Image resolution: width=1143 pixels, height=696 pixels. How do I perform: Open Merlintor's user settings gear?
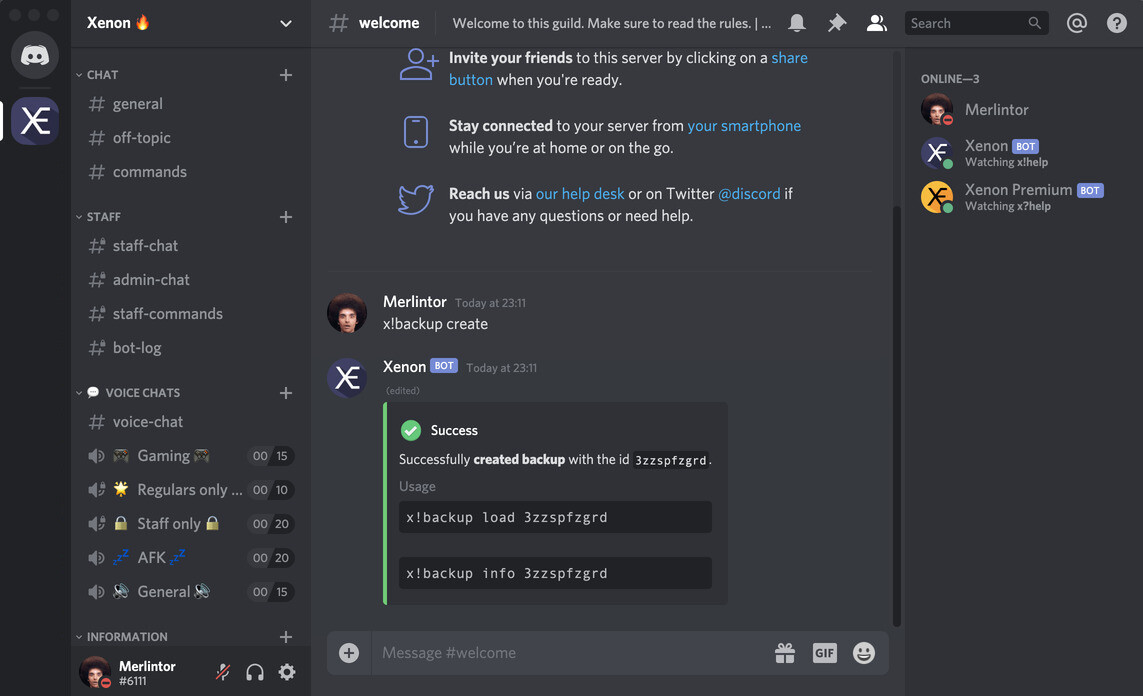(x=287, y=672)
